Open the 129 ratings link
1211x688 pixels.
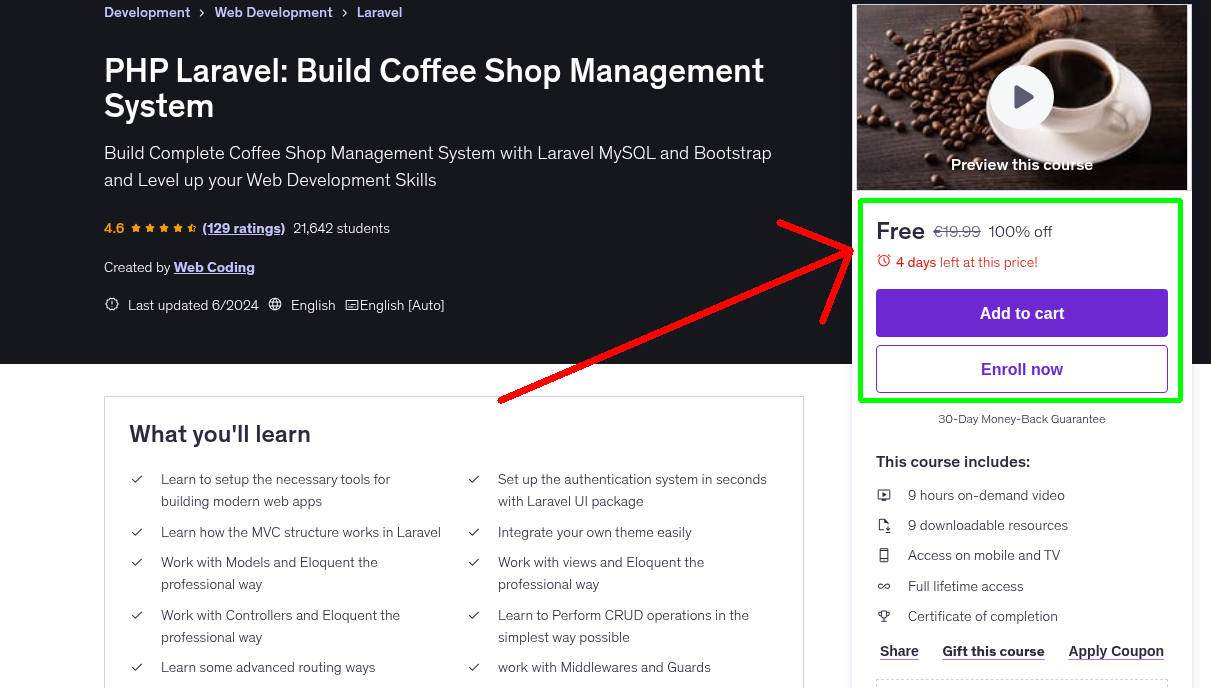[x=244, y=228]
